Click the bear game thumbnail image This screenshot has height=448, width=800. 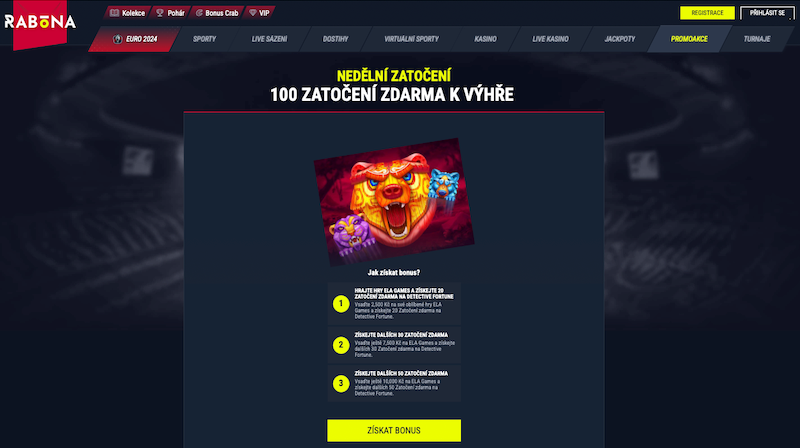(x=394, y=202)
